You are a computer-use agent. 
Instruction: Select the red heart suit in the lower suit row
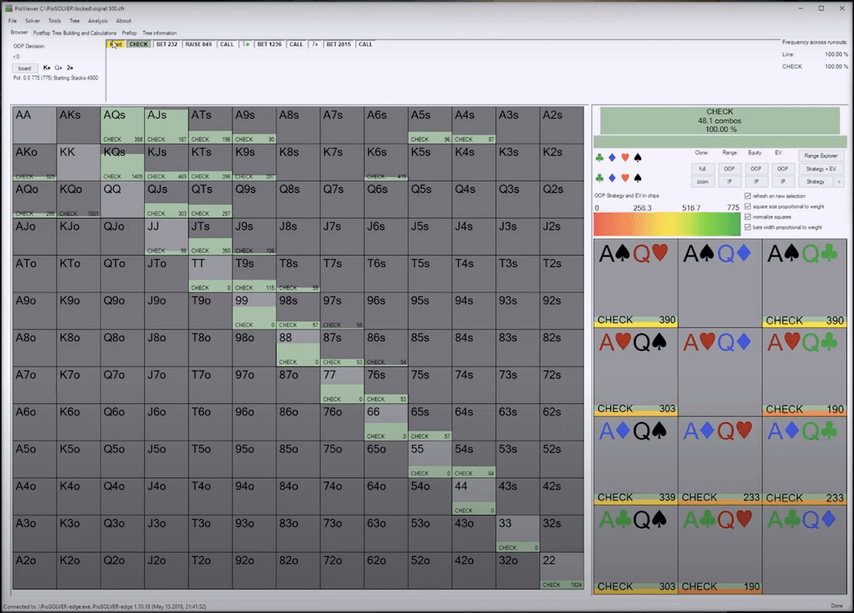[x=625, y=178]
